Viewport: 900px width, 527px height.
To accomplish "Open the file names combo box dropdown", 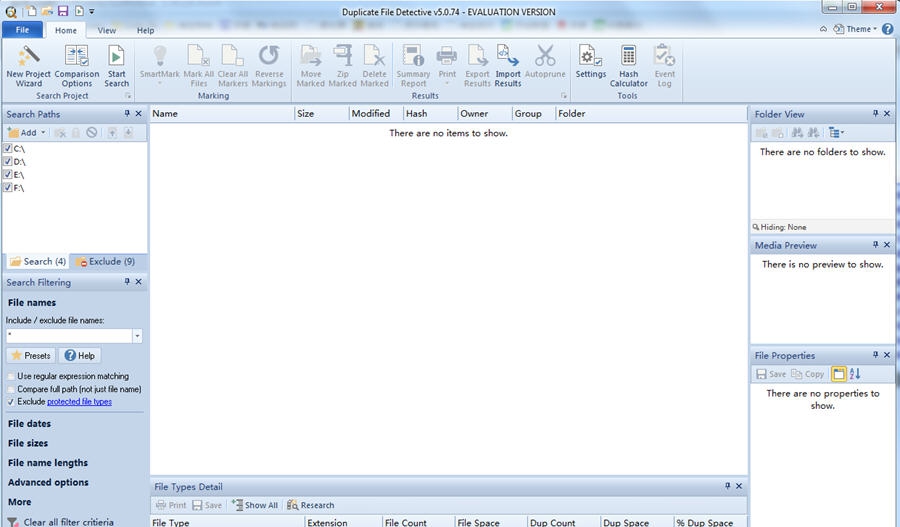I will pos(137,336).
